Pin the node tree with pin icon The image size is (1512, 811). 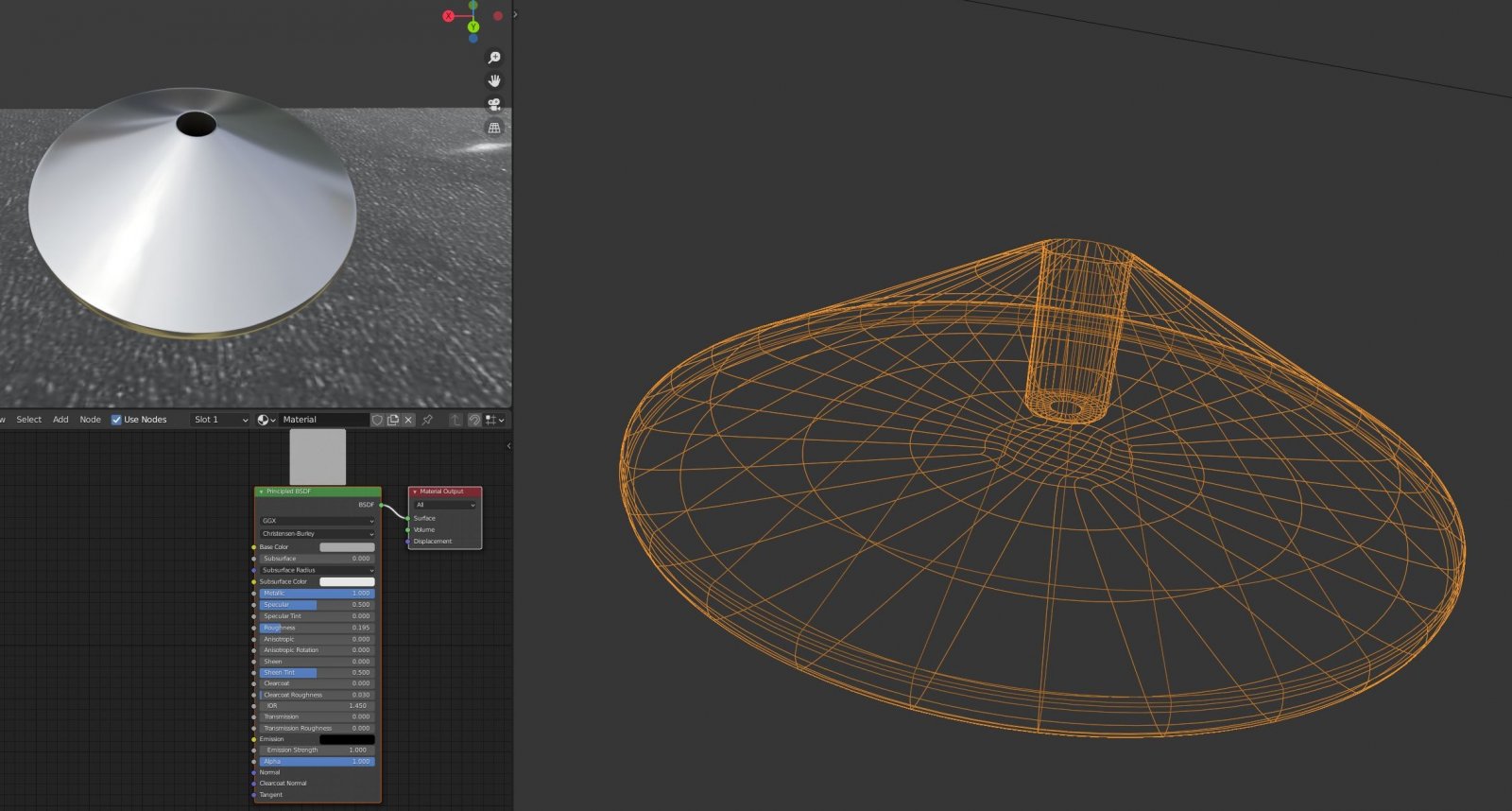pos(427,420)
